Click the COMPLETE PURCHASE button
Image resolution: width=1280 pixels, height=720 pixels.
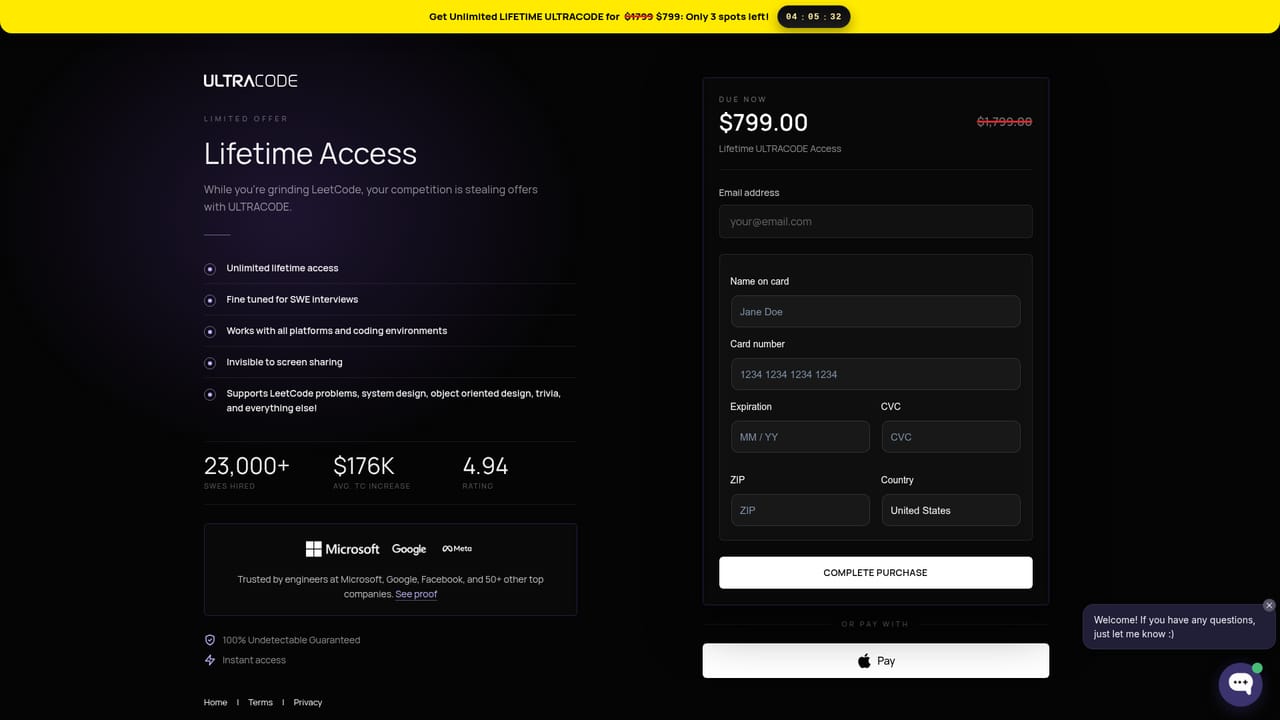point(875,573)
